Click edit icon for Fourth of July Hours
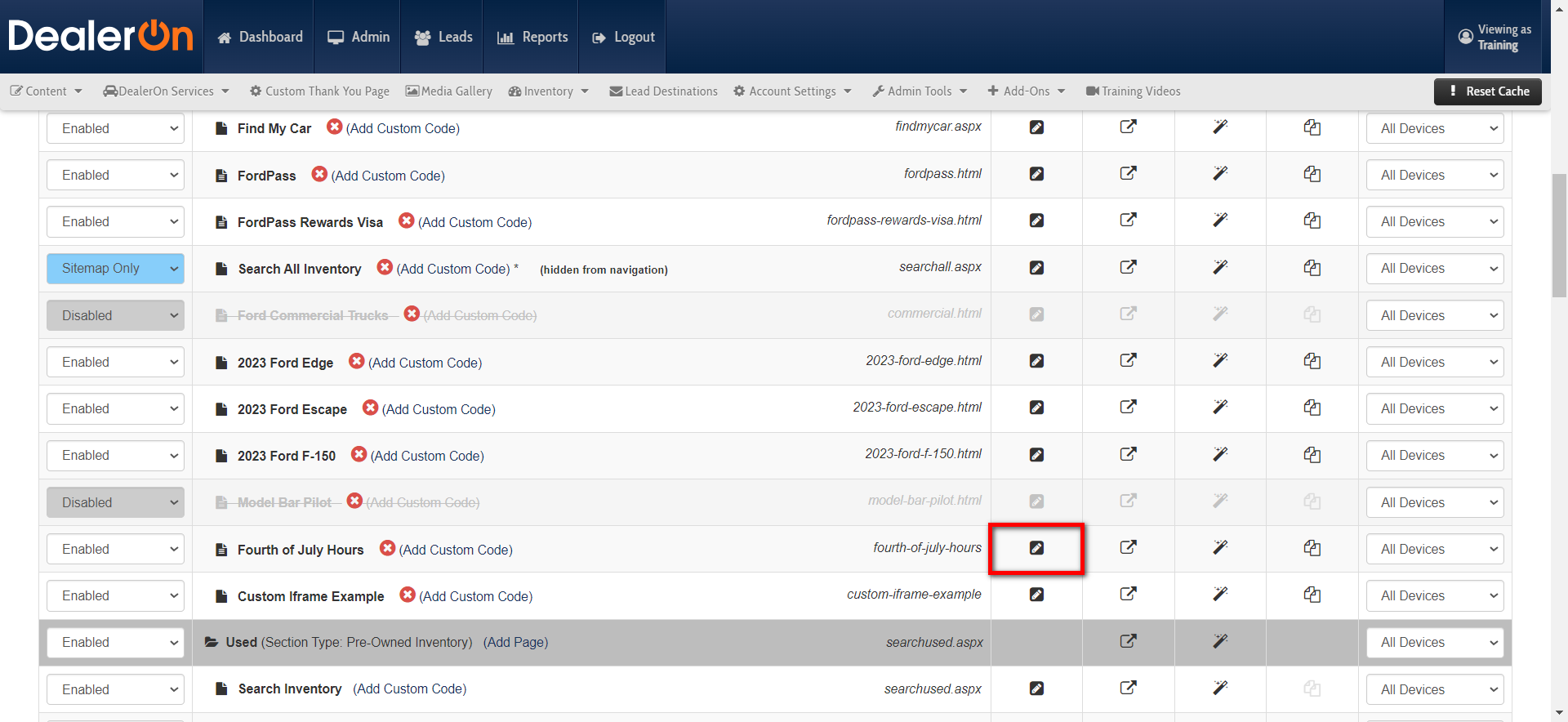1568x722 pixels. pyautogui.click(x=1036, y=548)
